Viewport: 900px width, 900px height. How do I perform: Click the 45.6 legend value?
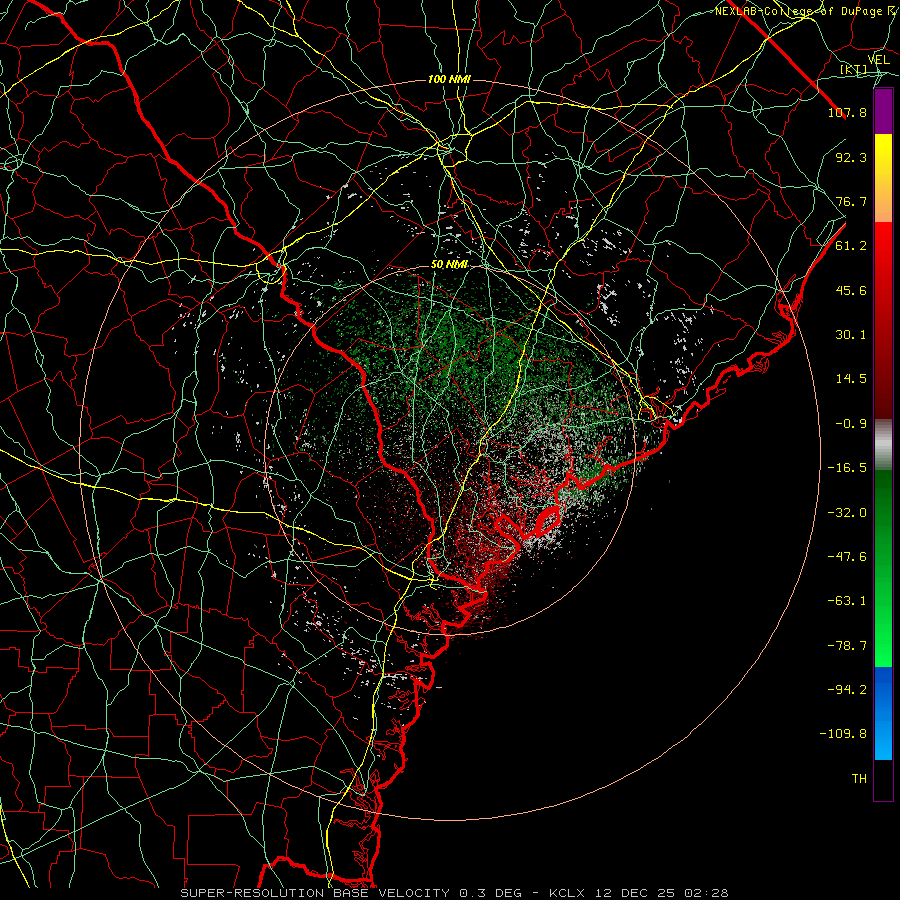pos(851,290)
